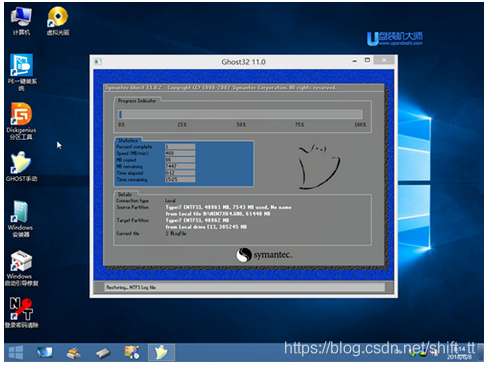Click the Current file '2 $LogFile' entry
The width and height of the screenshot is (486, 367).
176,234
